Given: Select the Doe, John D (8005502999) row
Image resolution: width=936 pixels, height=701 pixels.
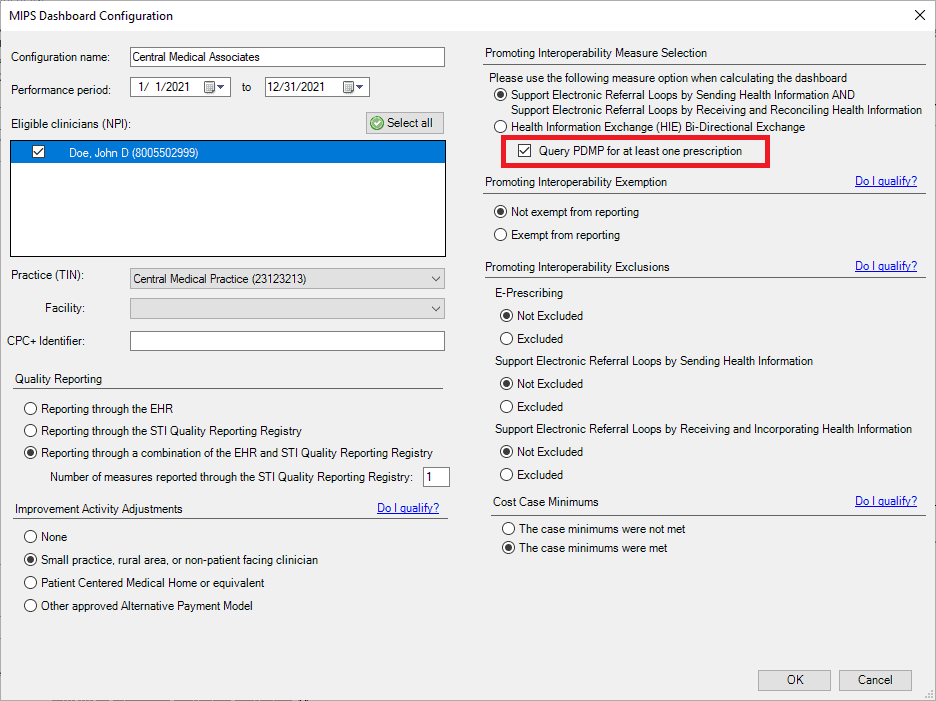Looking at the screenshot, I should (x=228, y=152).
